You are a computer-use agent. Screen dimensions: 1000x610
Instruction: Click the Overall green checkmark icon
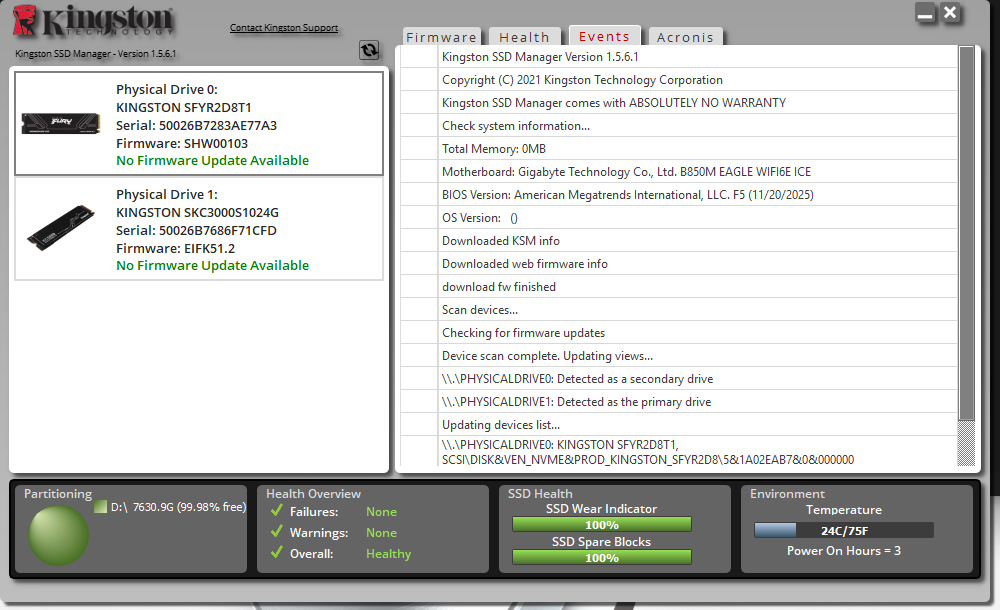point(277,553)
